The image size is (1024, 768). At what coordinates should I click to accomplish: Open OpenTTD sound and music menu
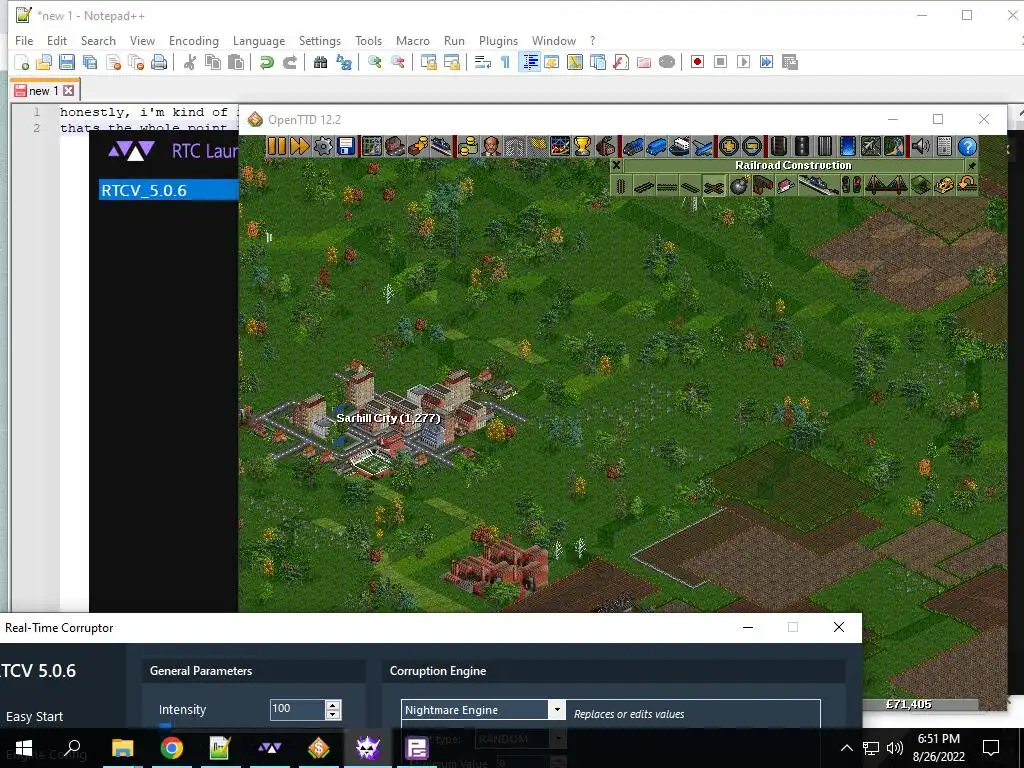coord(920,146)
